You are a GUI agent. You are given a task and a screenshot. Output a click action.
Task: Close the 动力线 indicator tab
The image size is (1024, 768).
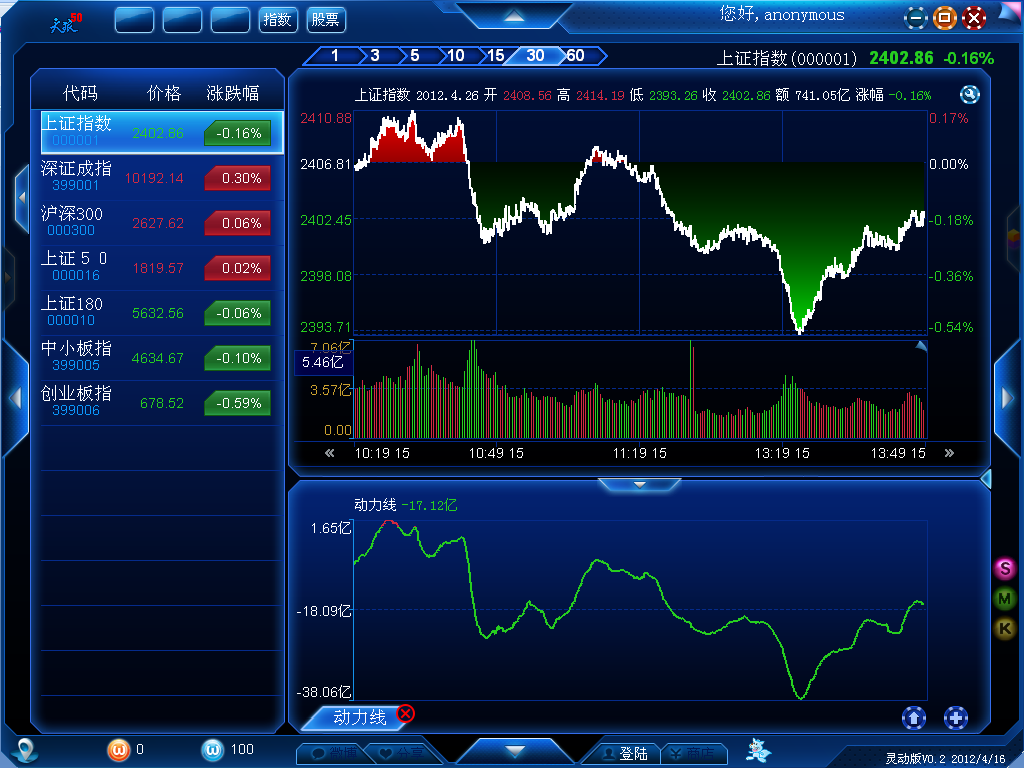point(406,713)
